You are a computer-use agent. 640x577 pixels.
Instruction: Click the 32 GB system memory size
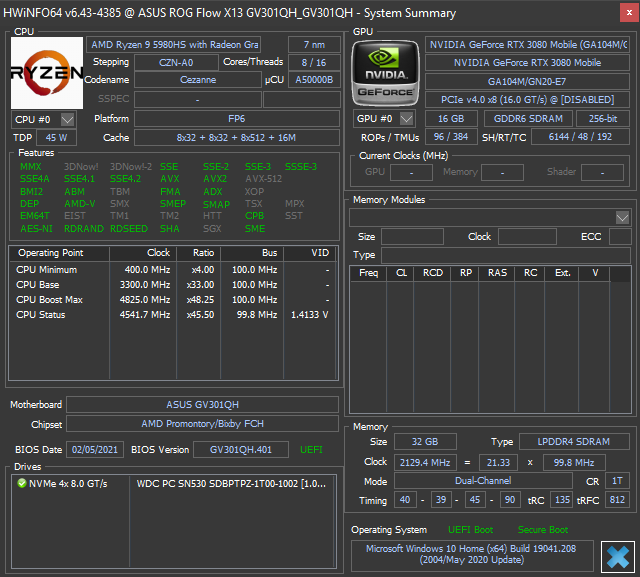coord(425,442)
